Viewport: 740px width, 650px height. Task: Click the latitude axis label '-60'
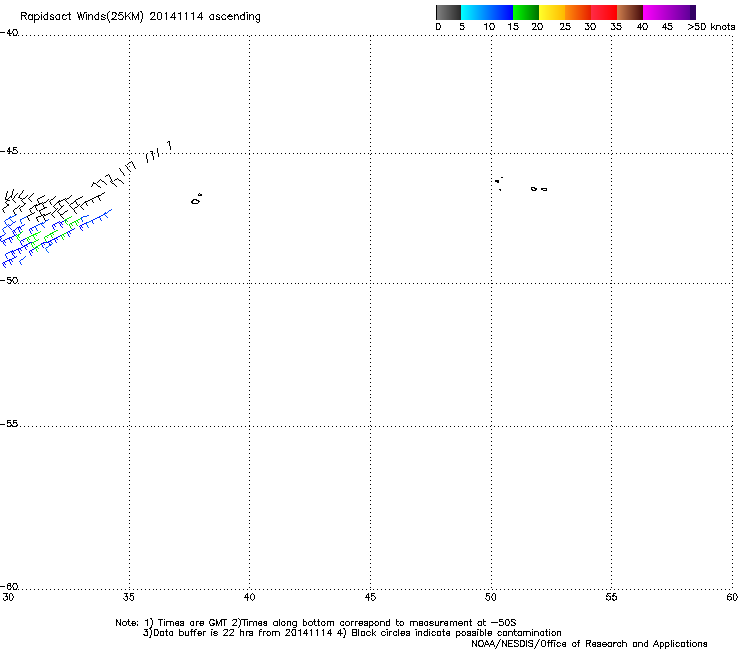click(9, 587)
